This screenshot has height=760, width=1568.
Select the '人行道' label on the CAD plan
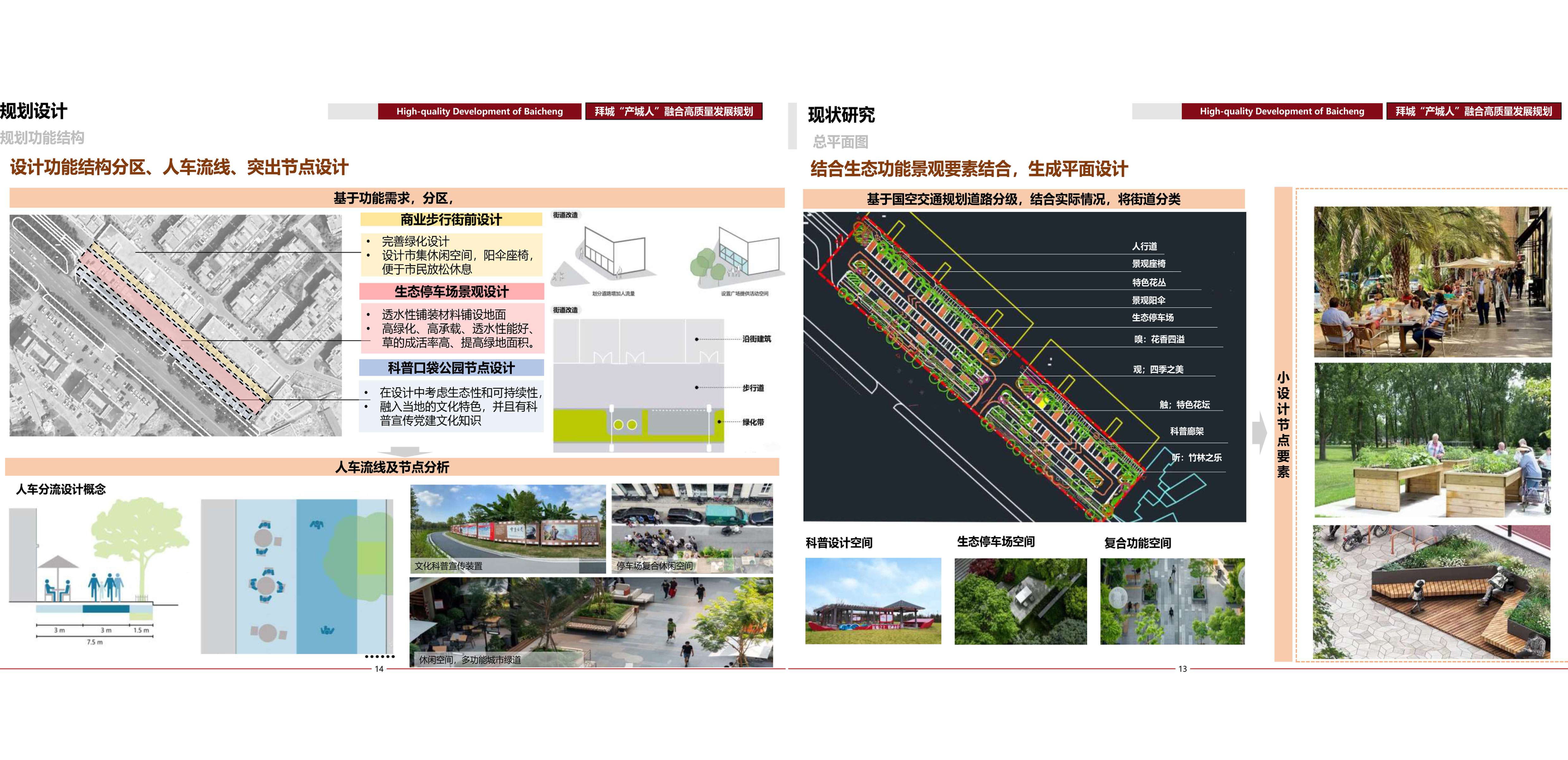[x=1144, y=247]
